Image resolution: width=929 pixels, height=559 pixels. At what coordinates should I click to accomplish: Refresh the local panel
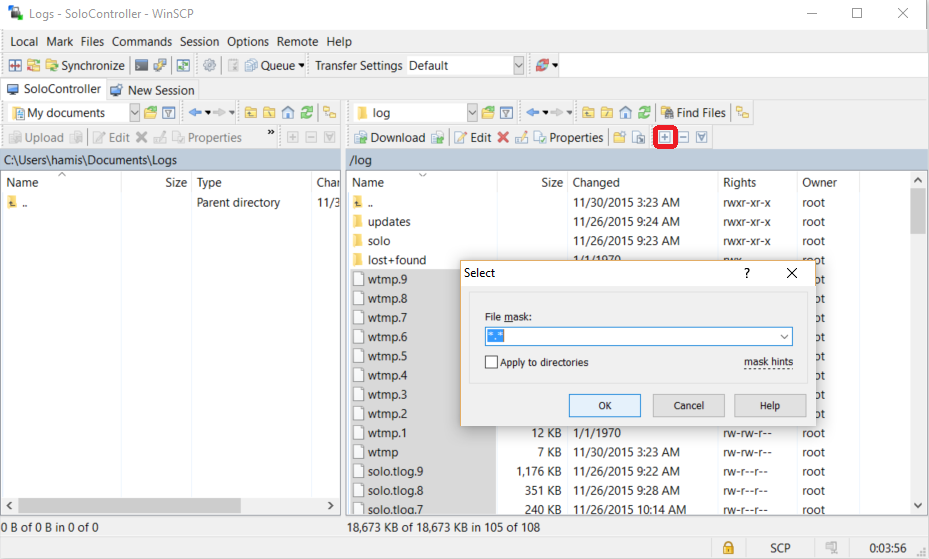306,113
